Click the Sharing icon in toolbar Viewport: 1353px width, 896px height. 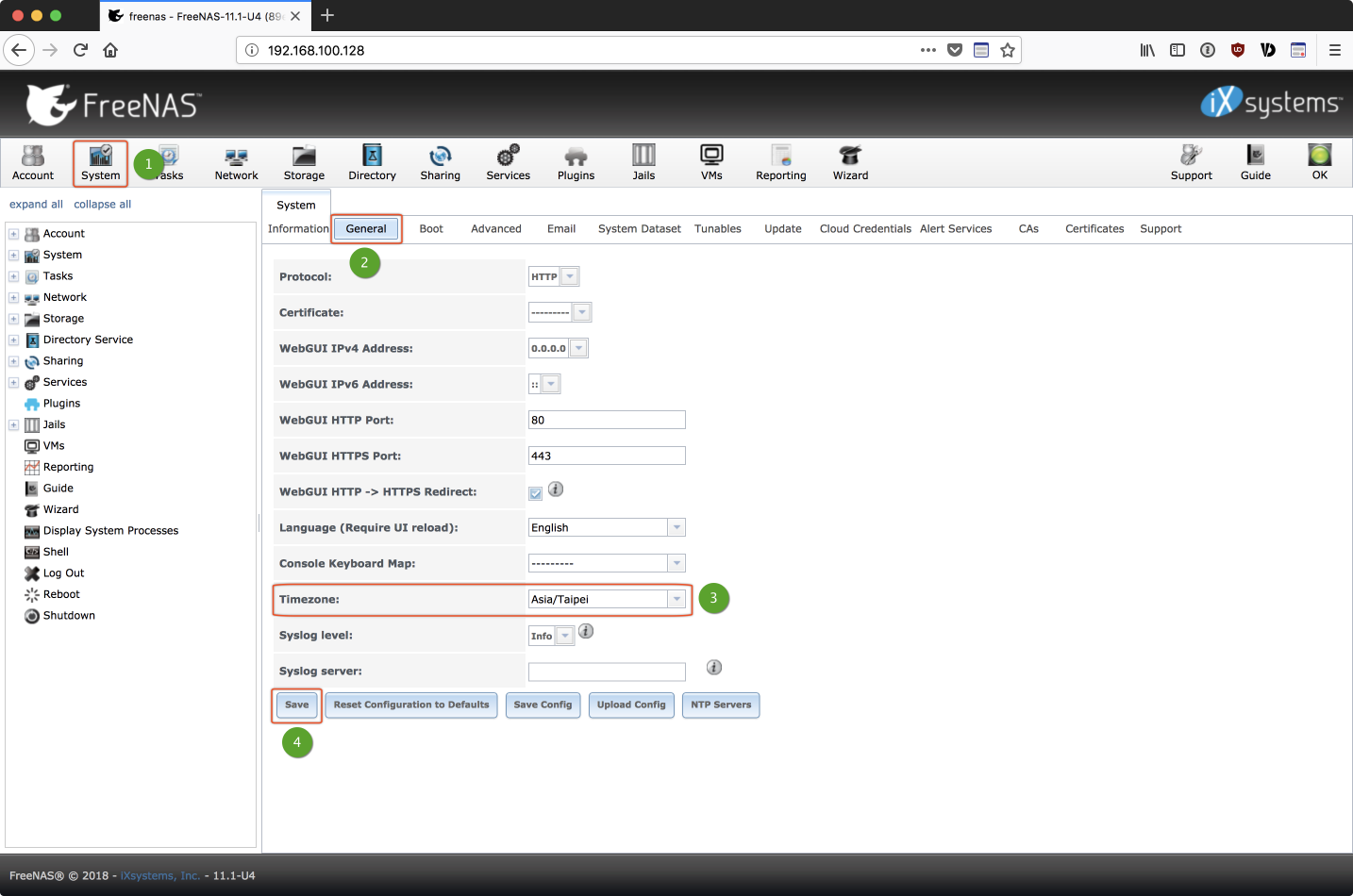point(440,162)
